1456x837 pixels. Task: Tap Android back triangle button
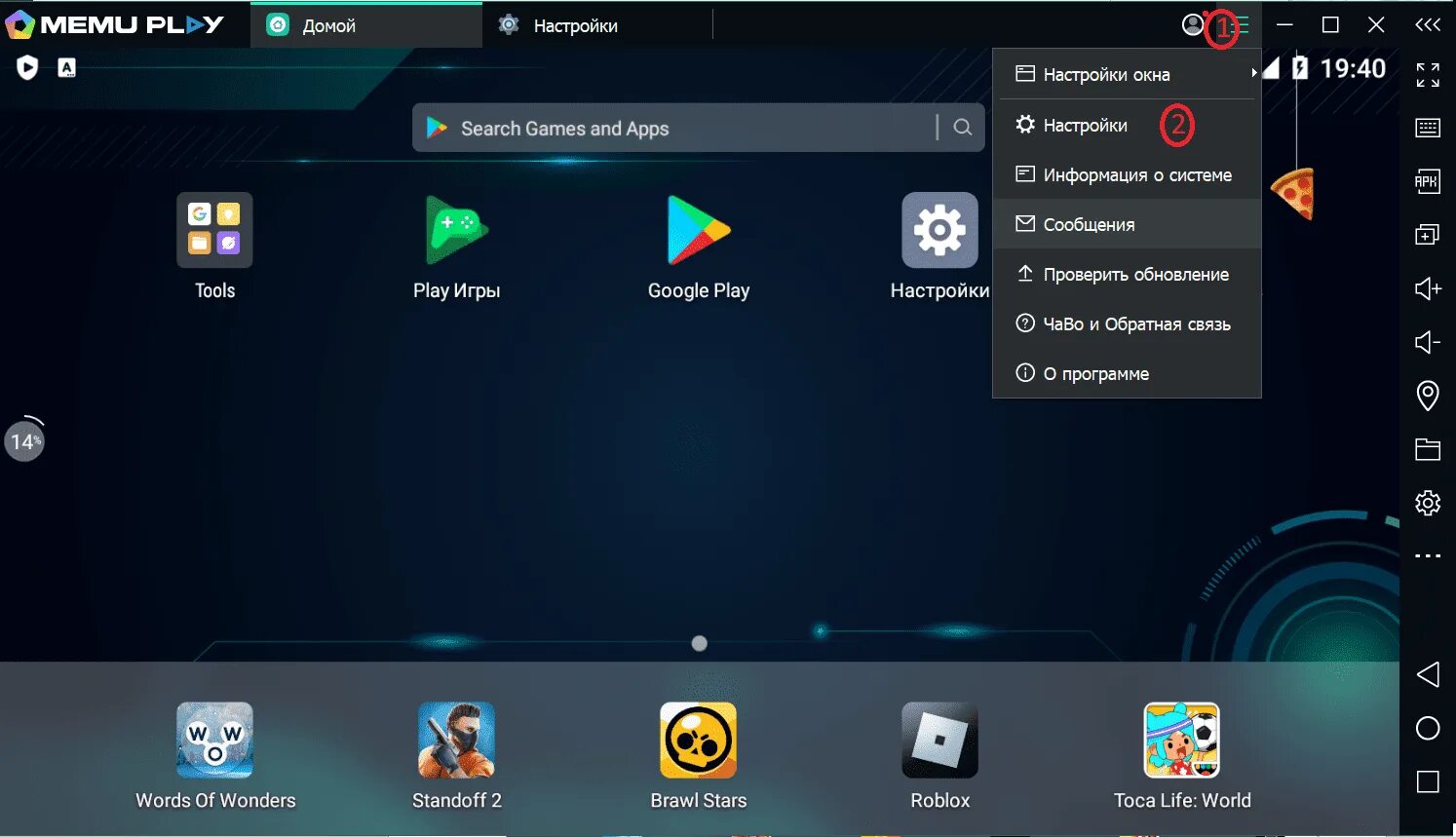click(x=1428, y=674)
